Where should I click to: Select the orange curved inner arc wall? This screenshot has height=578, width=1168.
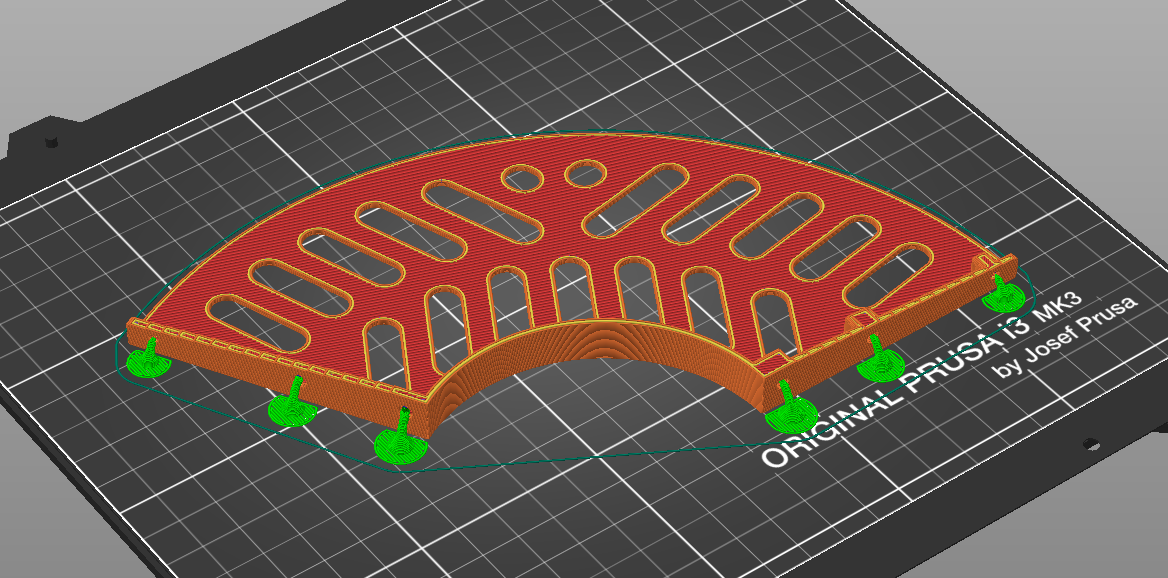click(600, 348)
